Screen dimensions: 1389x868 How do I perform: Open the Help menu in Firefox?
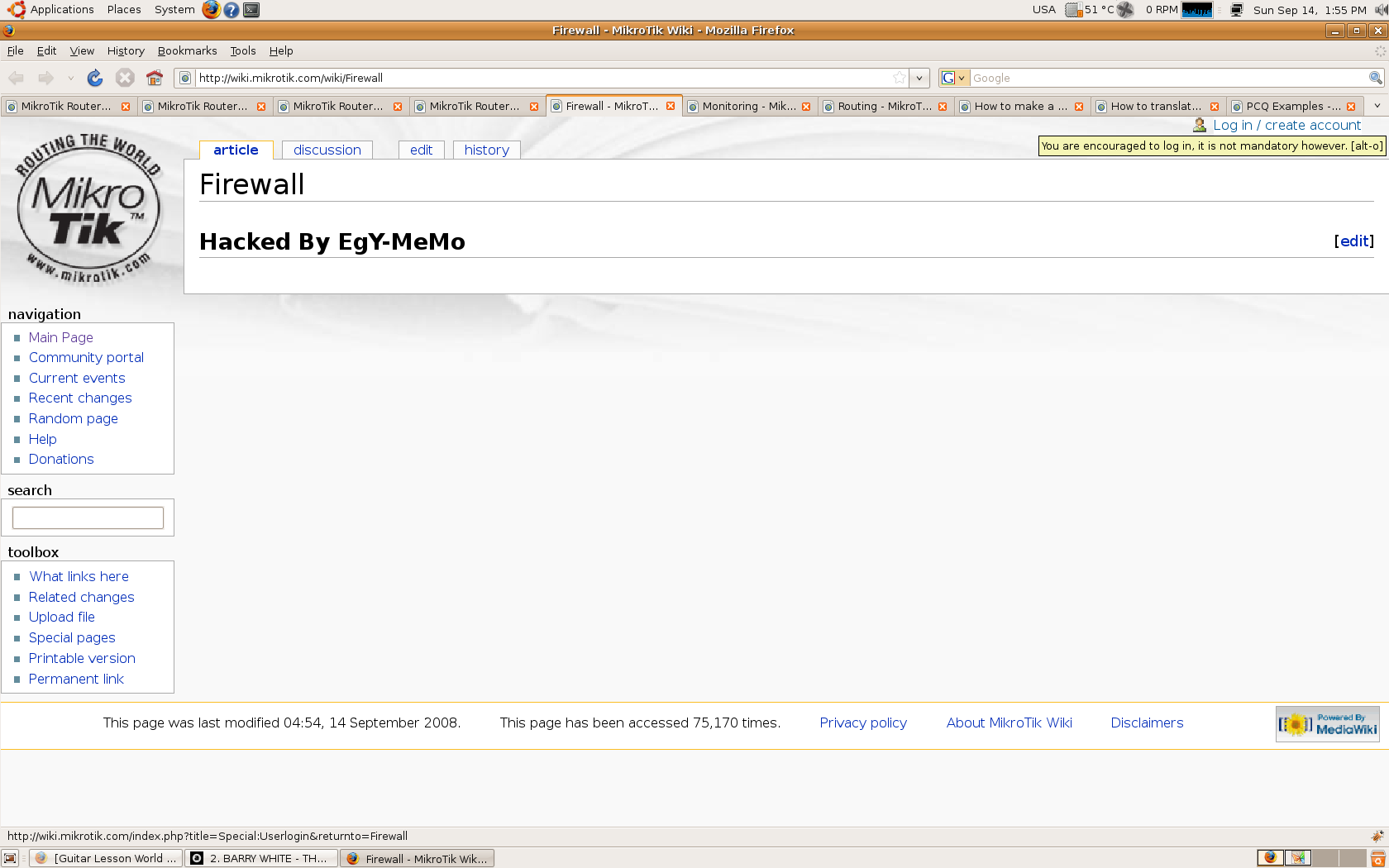click(x=281, y=50)
